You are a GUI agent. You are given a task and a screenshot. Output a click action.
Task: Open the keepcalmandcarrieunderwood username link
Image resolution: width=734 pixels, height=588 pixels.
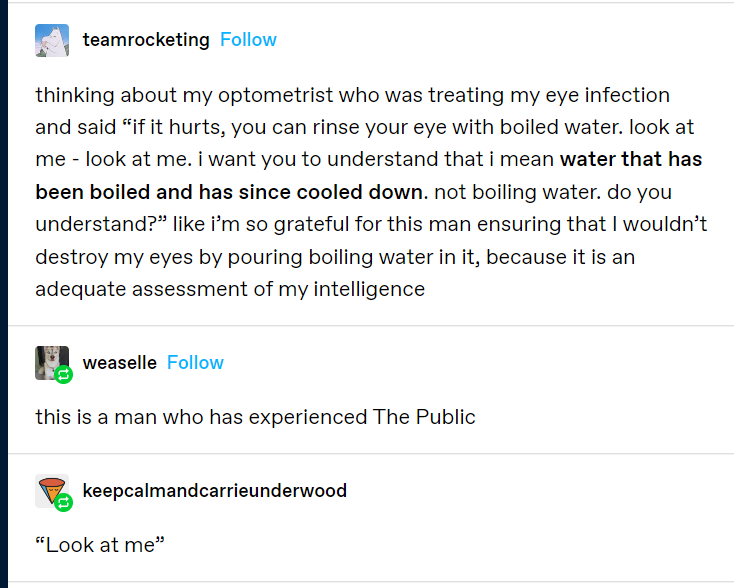point(215,491)
